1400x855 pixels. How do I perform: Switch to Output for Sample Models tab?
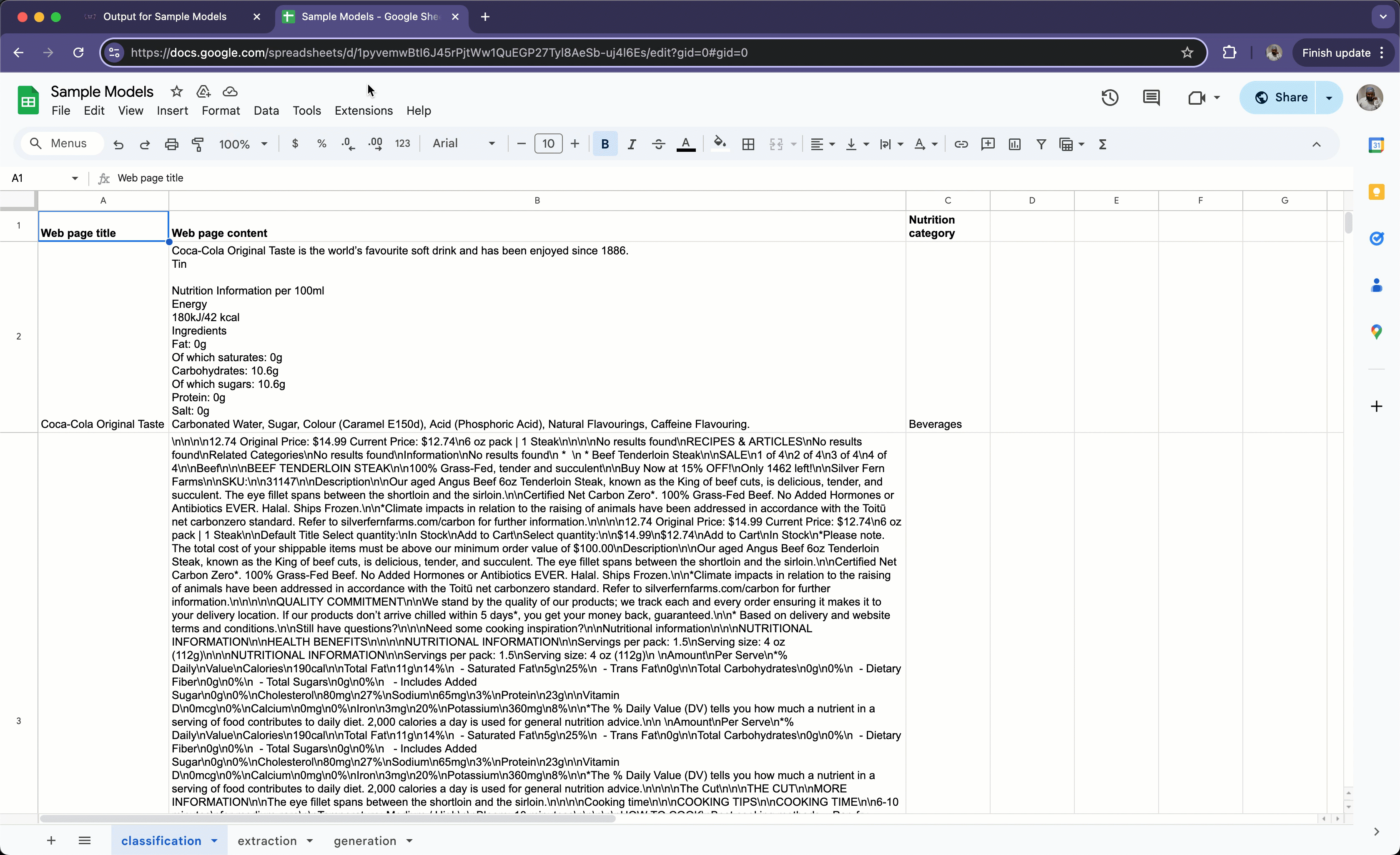164,17
